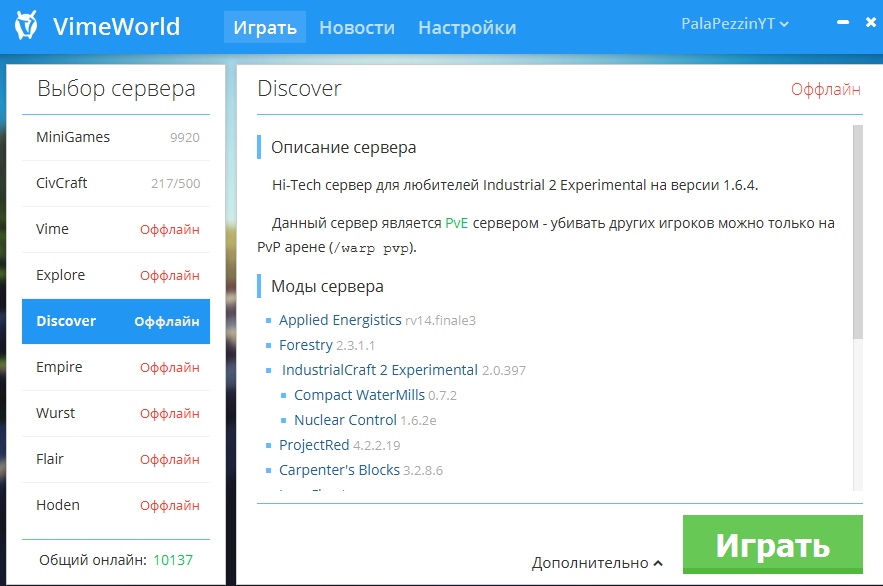Open the ProjectRed mod link
Viewport: 883px width, 586px height.
[314, 445]
